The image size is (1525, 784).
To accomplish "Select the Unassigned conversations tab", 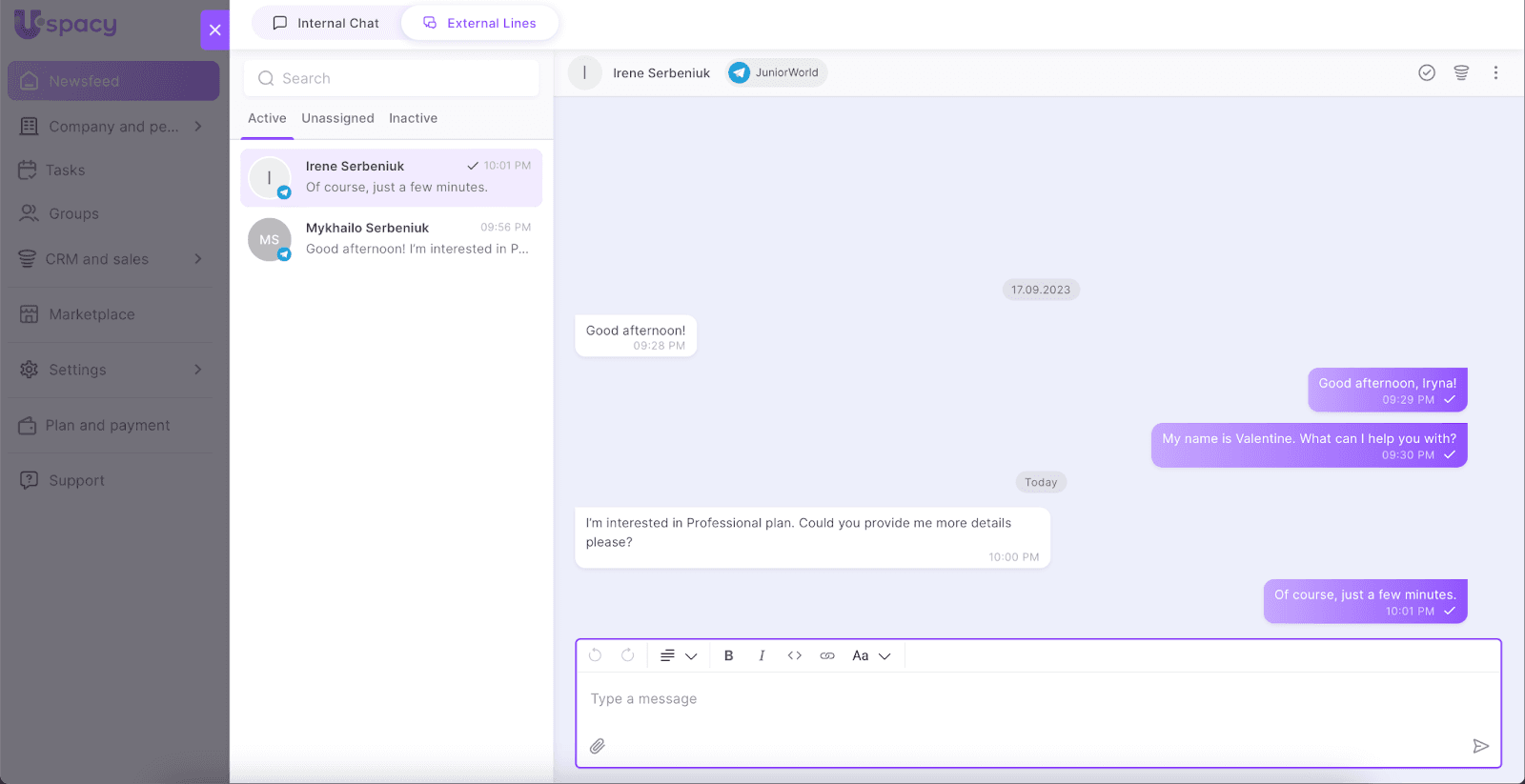I will (337, 118).
